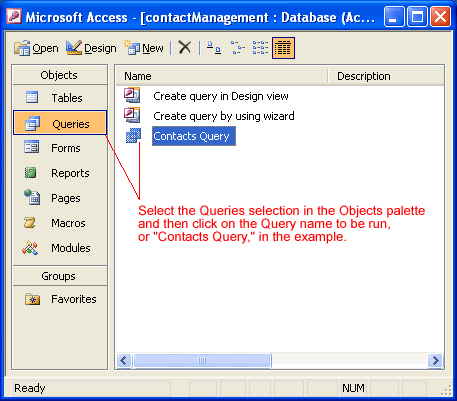This screenshot has height=401, width=457.
Task: Maximize the Microsoft Access window
Action: [417, 17]
